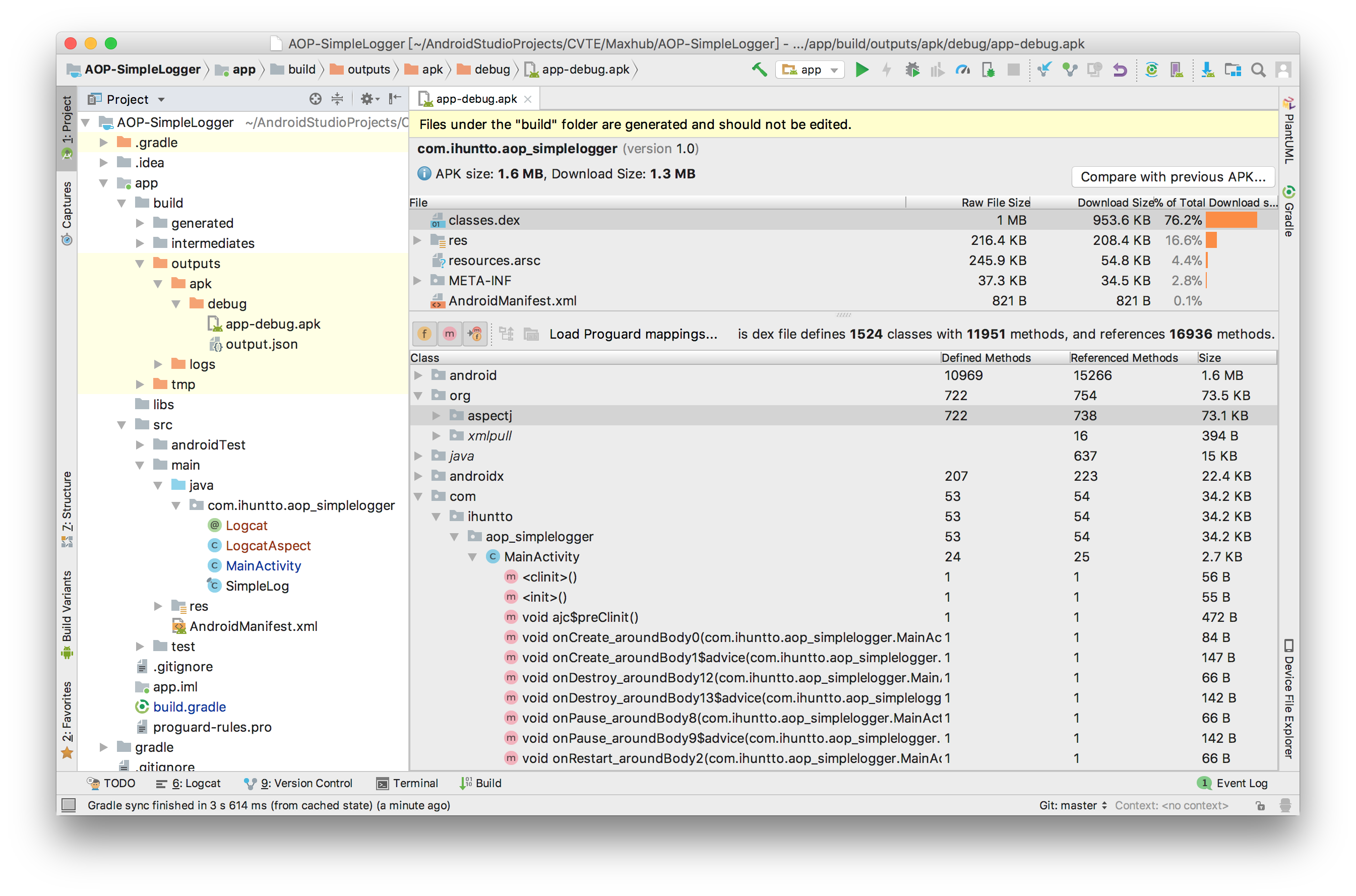Click the gray Stop square icon
The width and height of the screenshot is (1356, 896).
click(1013, 70)
